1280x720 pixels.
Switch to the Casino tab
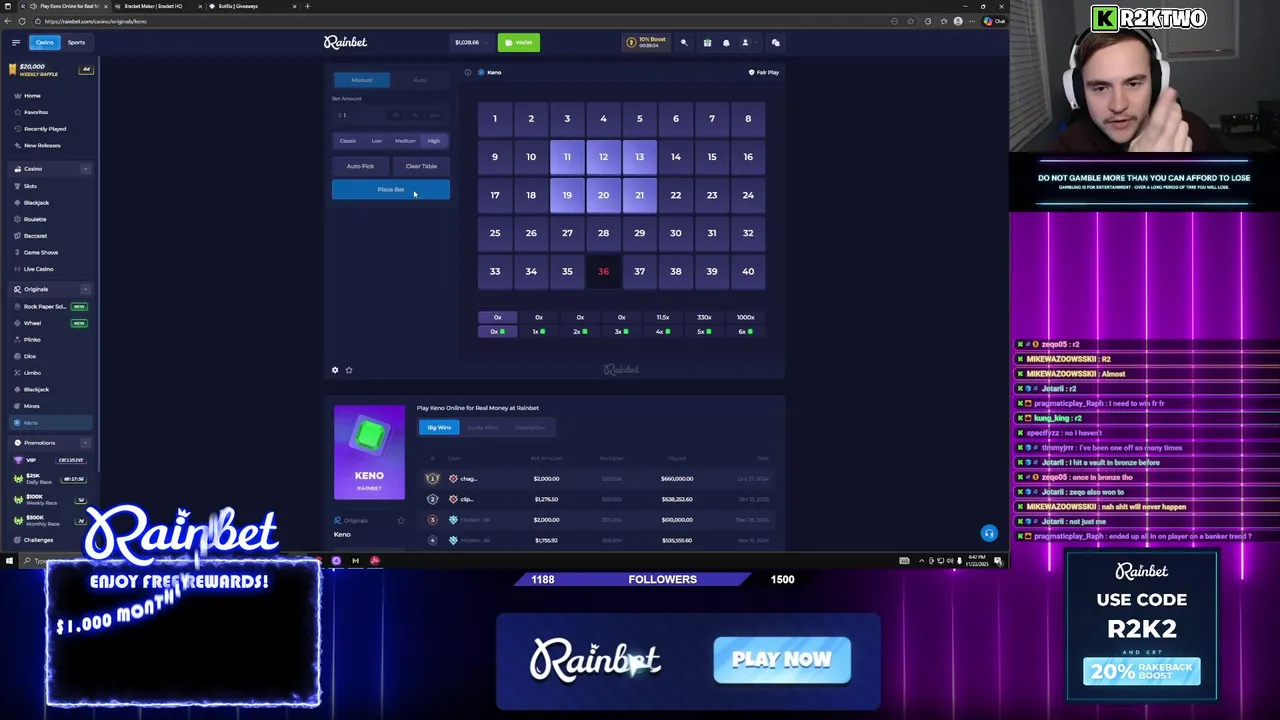44,42
